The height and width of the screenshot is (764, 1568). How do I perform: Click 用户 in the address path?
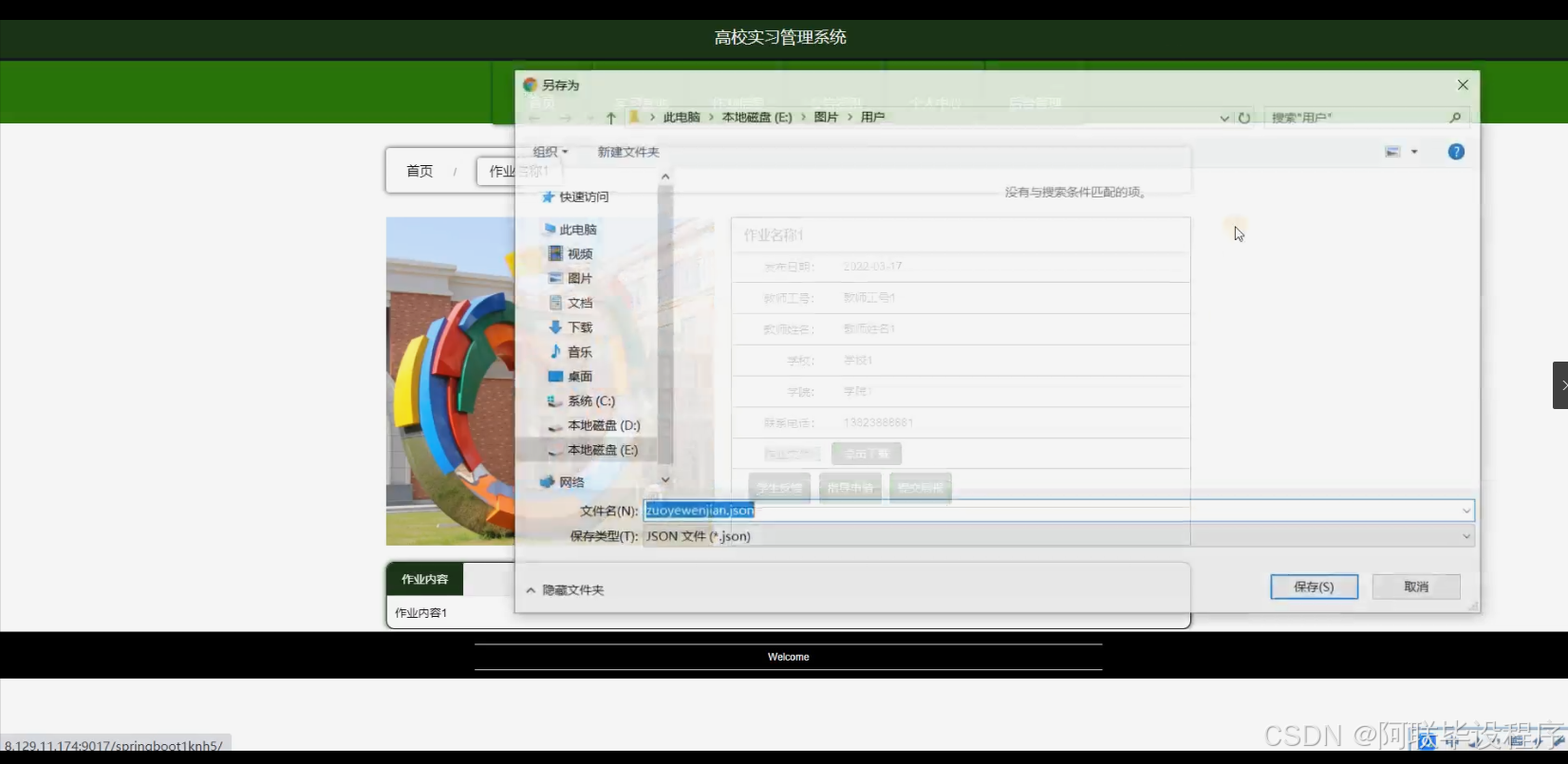pos(872,117)
